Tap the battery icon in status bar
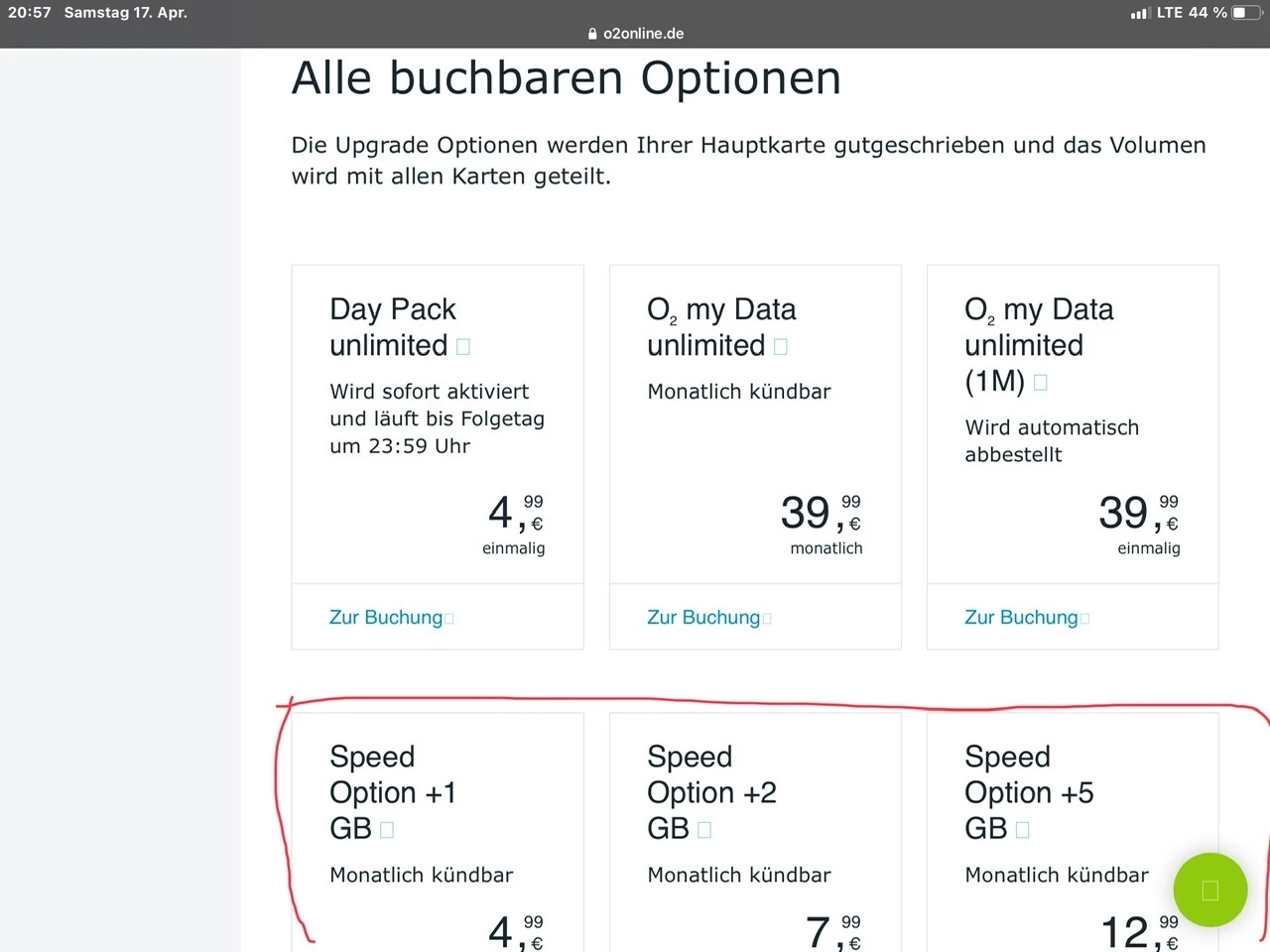 coord(1245,13)
